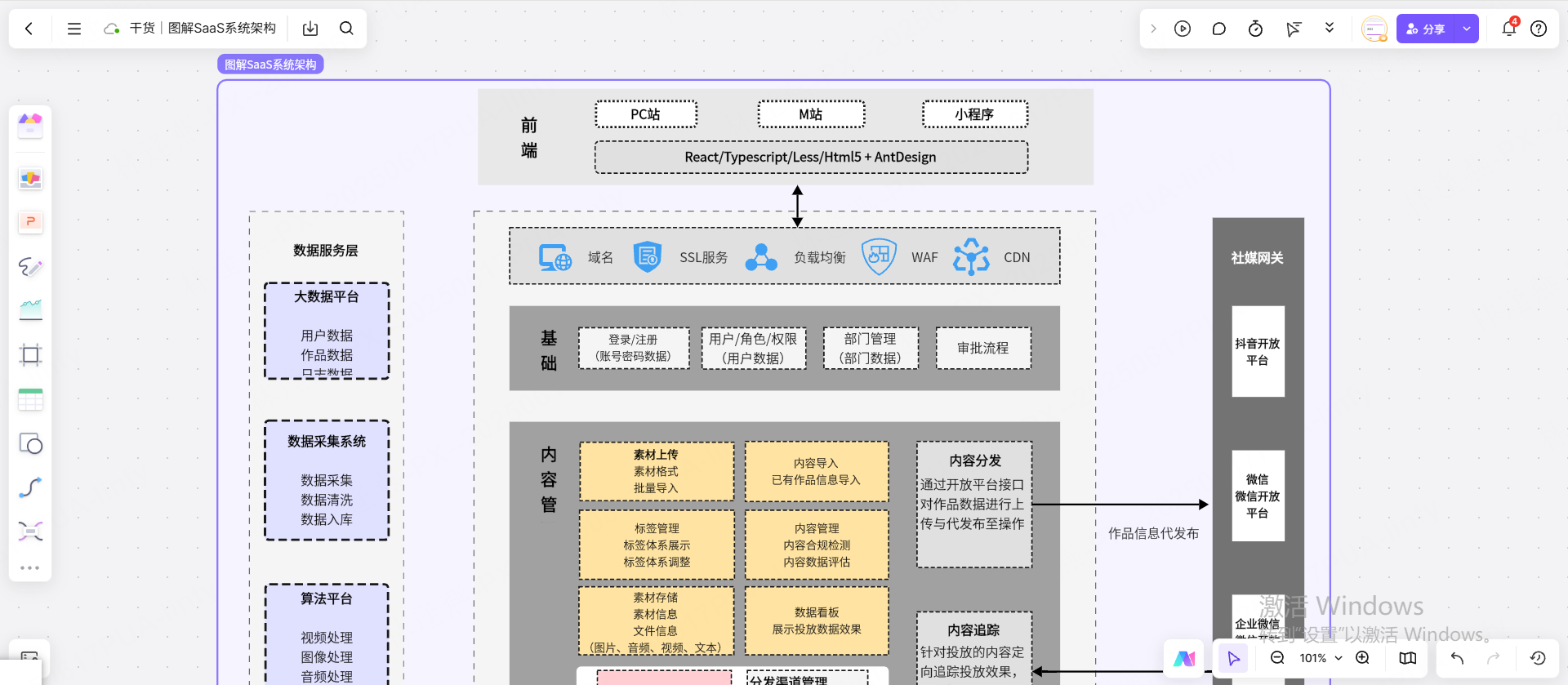
Task: Click the 域名 domain icon
Action: pos(555,257)
